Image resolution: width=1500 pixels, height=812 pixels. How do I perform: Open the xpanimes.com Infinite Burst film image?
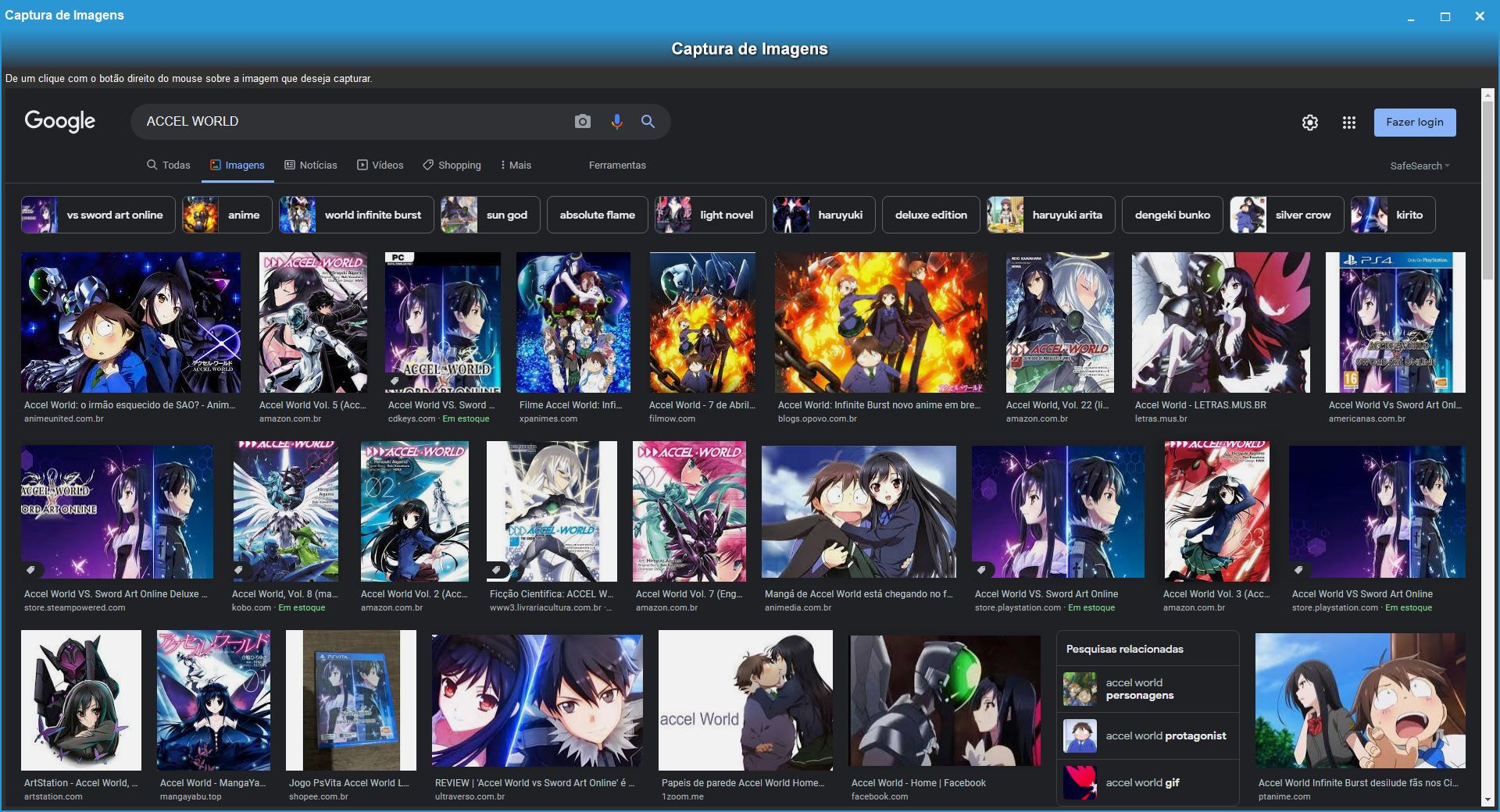pos(573,322)
